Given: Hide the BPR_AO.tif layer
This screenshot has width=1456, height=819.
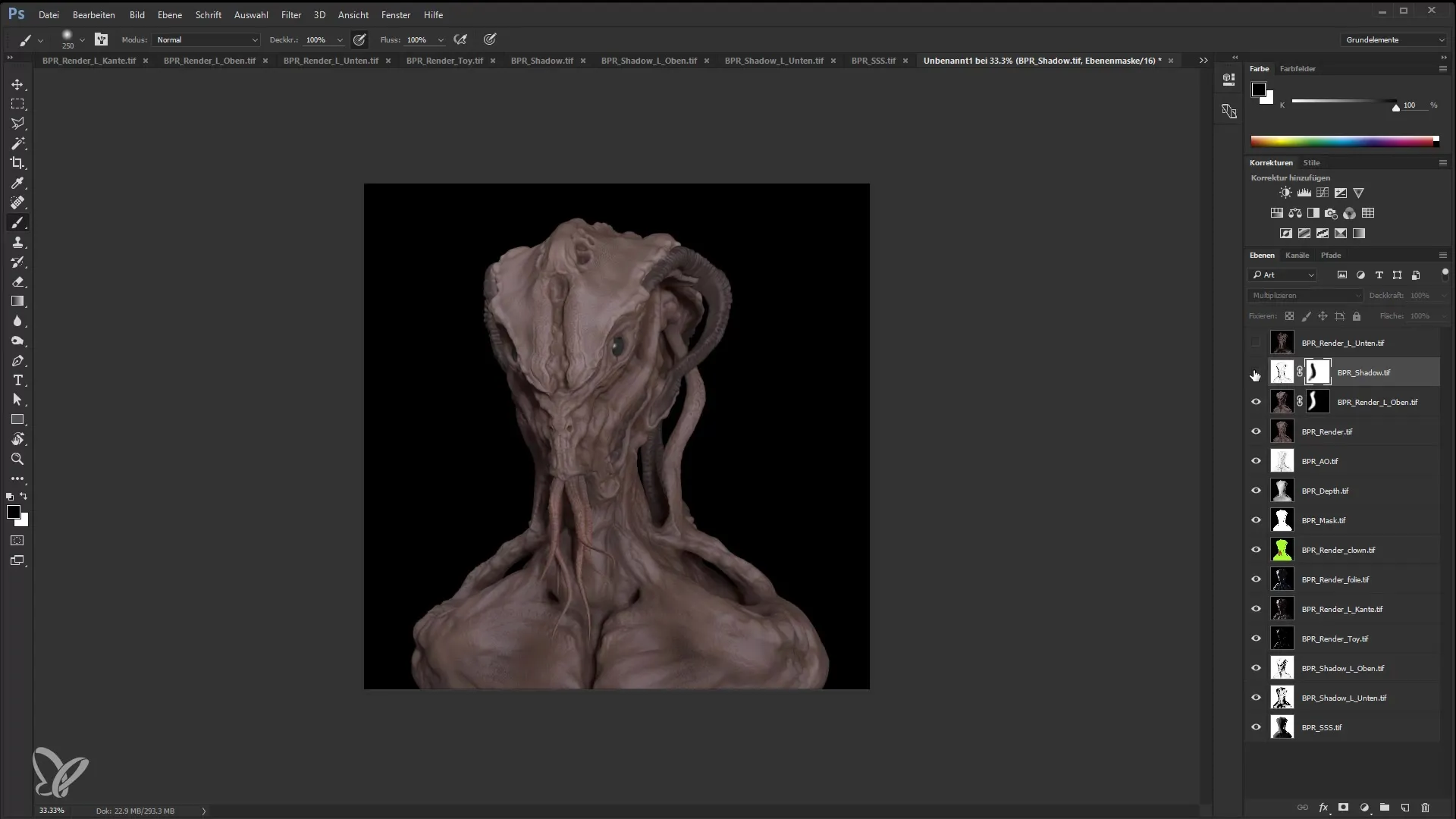Looking at the screenshot, I should tap(1256, 461).
